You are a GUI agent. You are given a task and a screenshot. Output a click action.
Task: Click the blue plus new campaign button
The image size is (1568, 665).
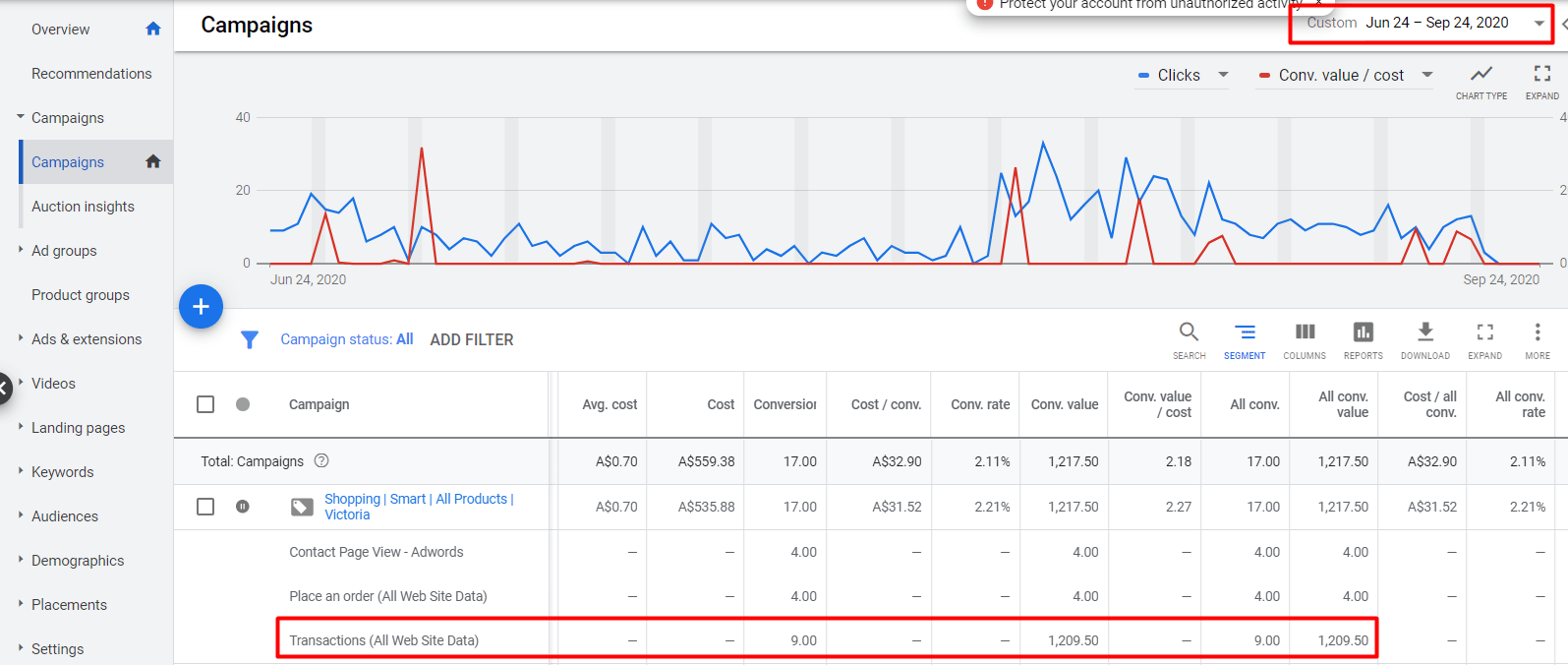click(x=201, y=307)
